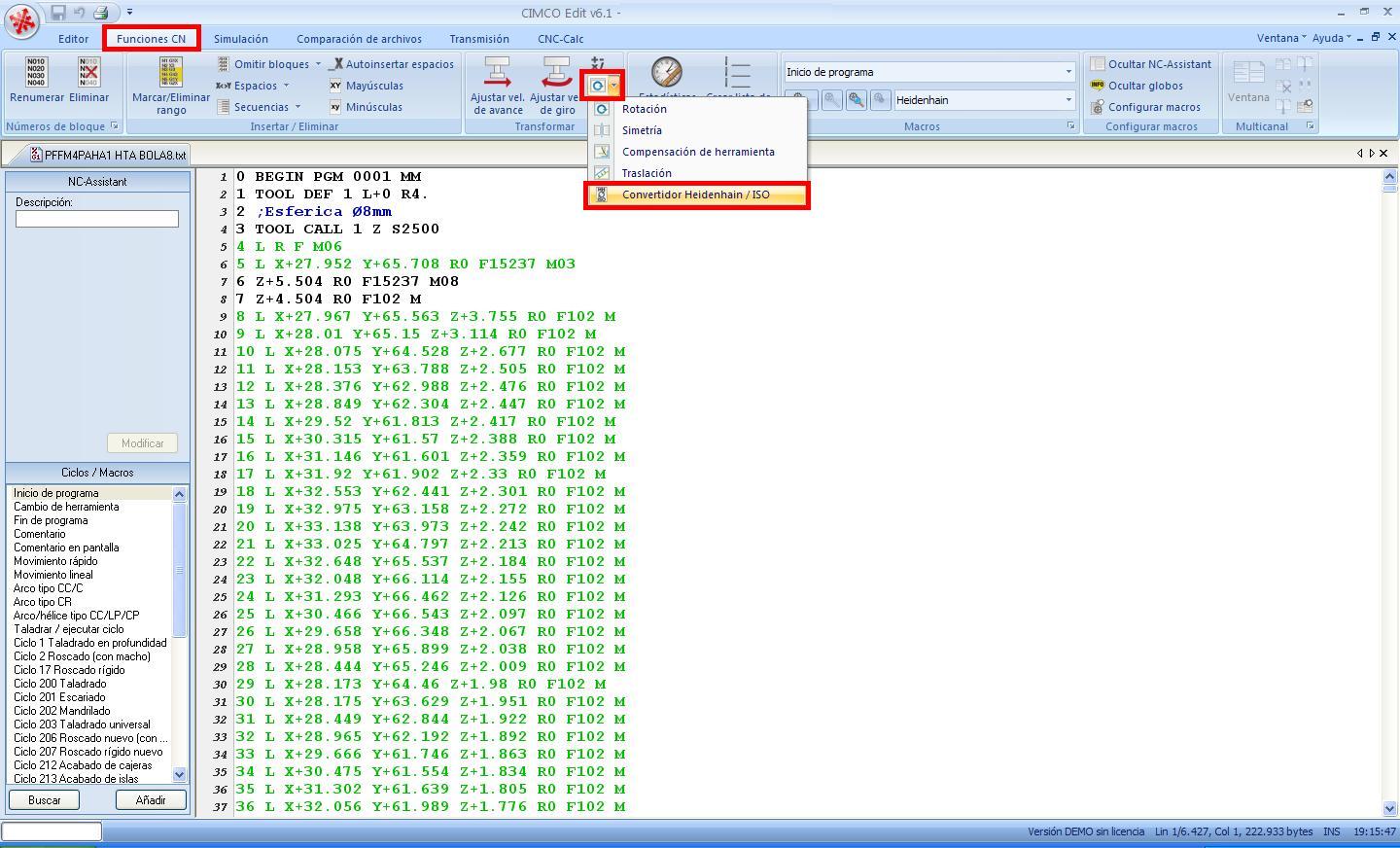Open the Comparación de archivos tab
This screenshot has height=848, width=1400.
coord(359,39)
